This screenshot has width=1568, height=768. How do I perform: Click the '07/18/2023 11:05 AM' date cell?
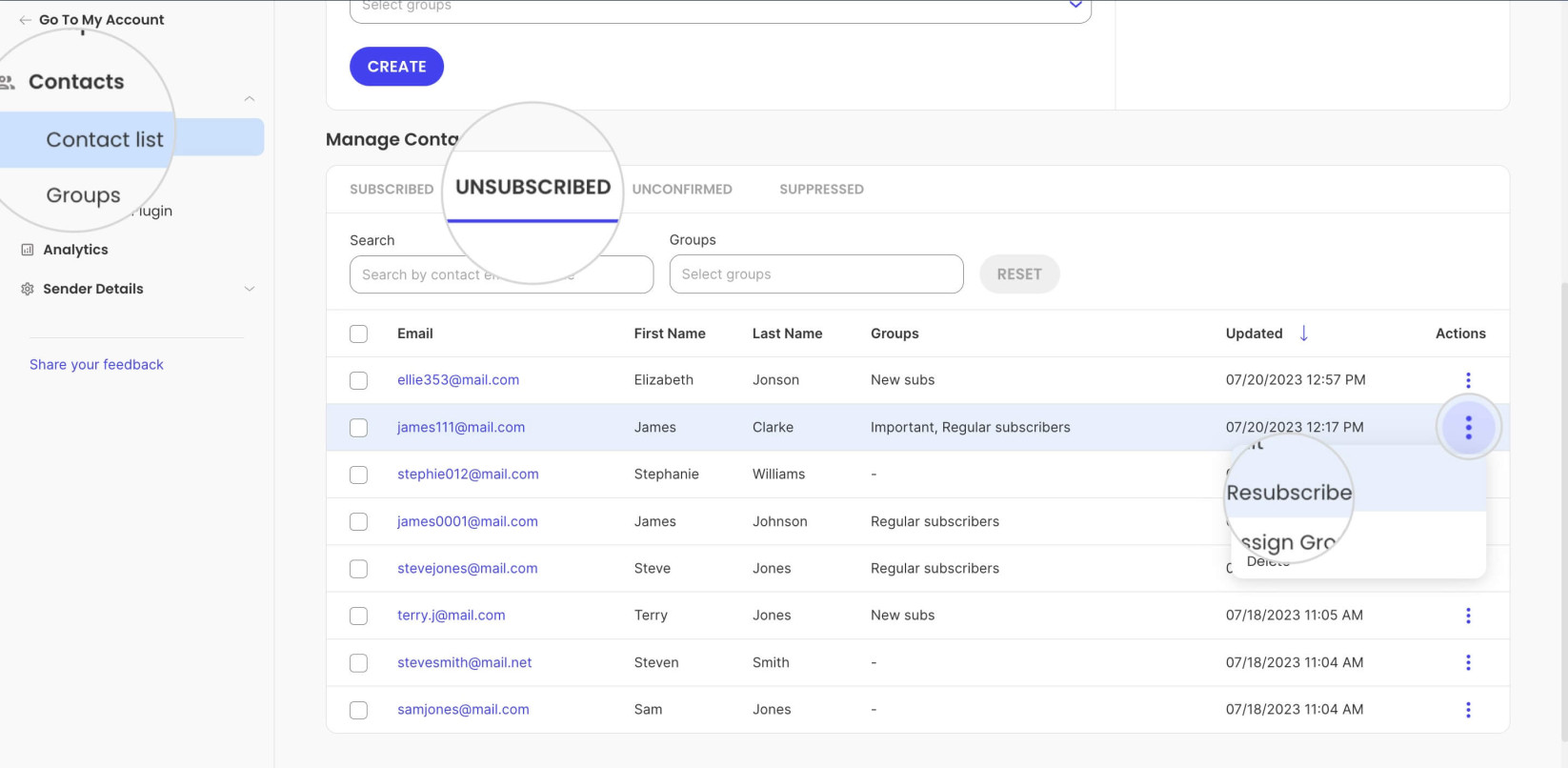(x=1295, y=616)
